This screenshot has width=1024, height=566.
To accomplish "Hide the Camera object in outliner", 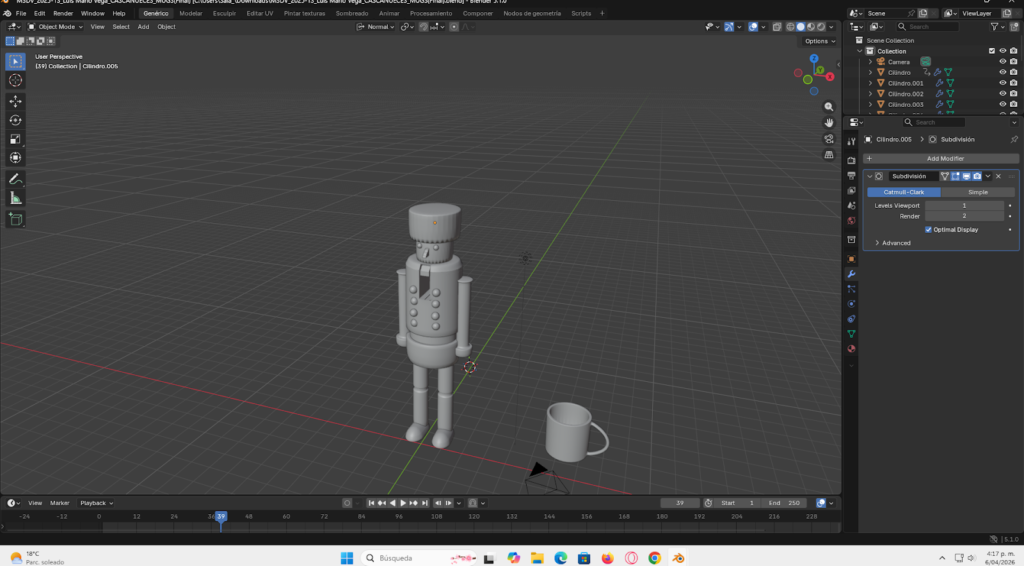I will pos(1002,62).
